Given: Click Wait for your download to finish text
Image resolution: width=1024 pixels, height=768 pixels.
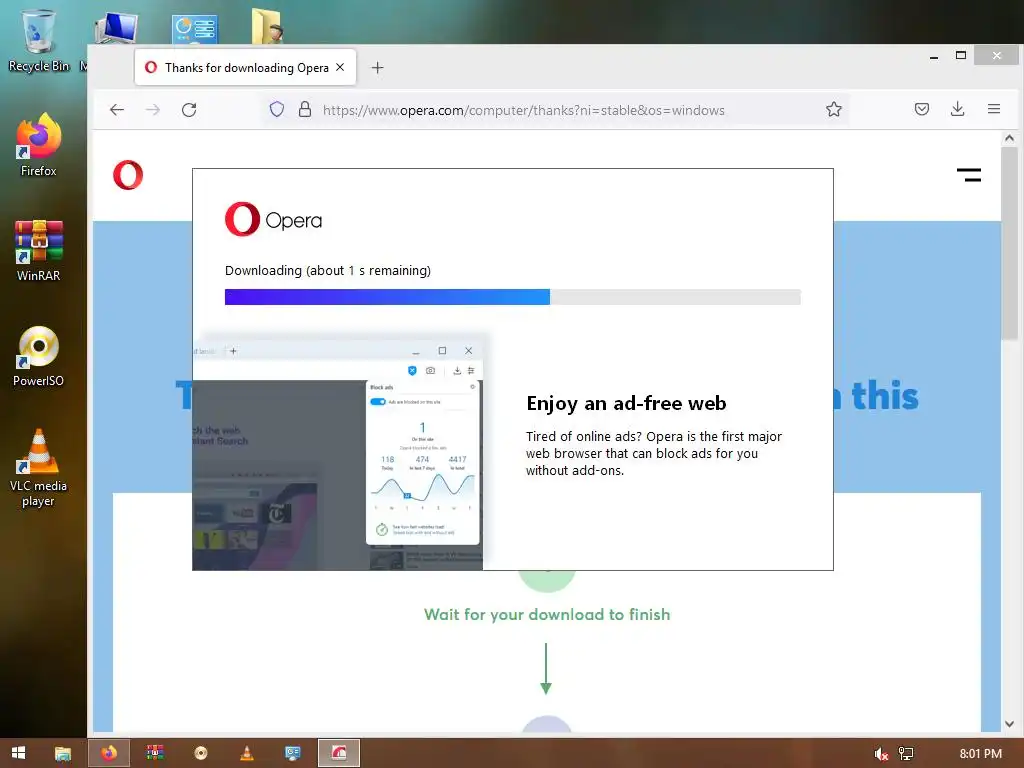Looking at the screenshot, I should coord(547,615).
